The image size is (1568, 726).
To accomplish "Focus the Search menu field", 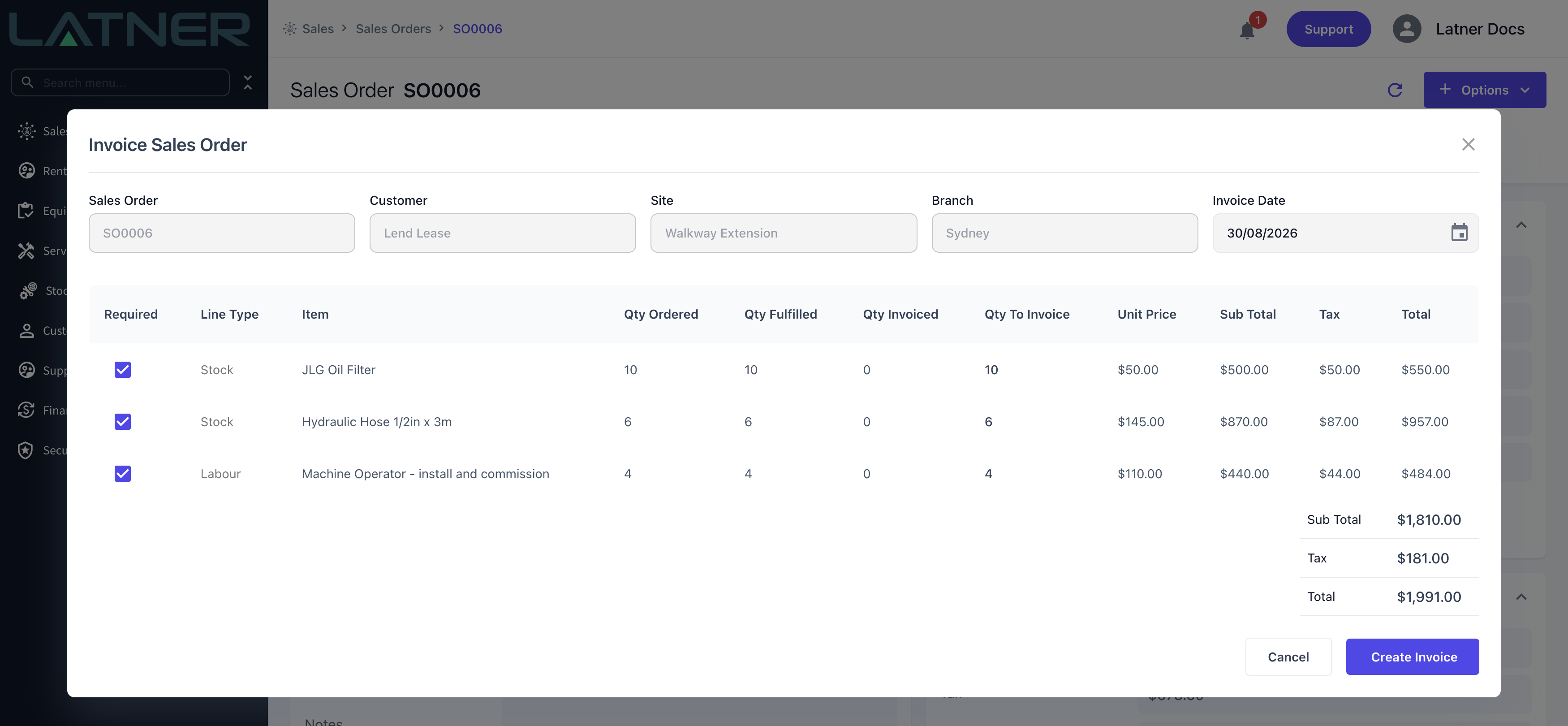I will (x=120, y=82).
